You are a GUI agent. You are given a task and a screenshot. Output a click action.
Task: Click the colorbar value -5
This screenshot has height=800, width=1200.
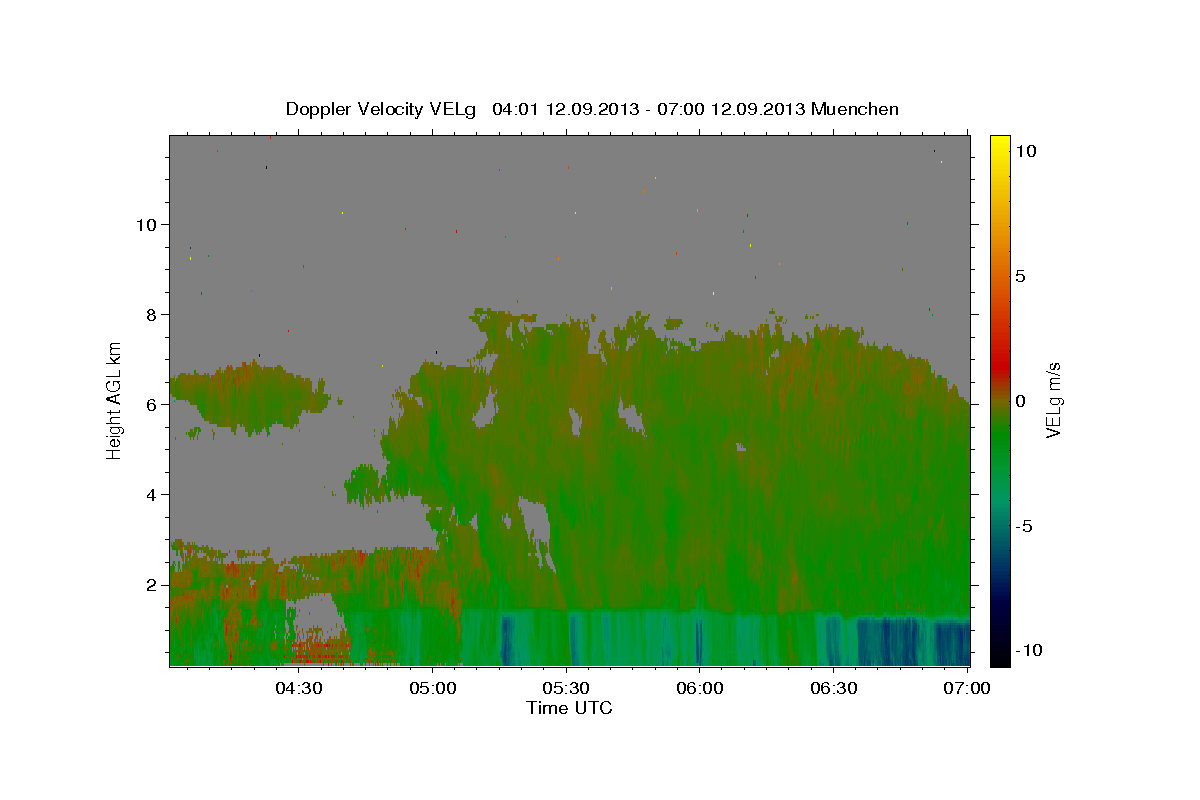point(1024,525)
